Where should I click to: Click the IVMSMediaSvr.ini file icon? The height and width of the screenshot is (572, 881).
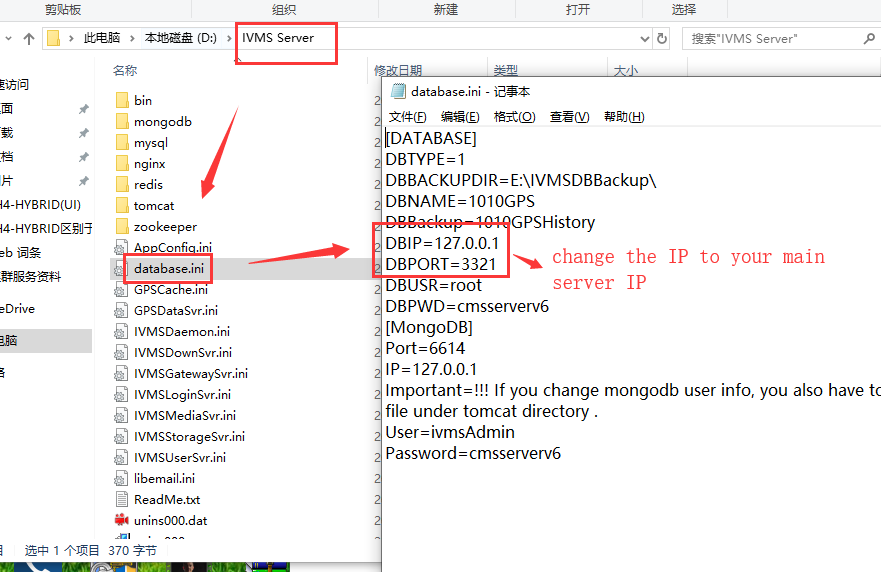tap(121, 415)
